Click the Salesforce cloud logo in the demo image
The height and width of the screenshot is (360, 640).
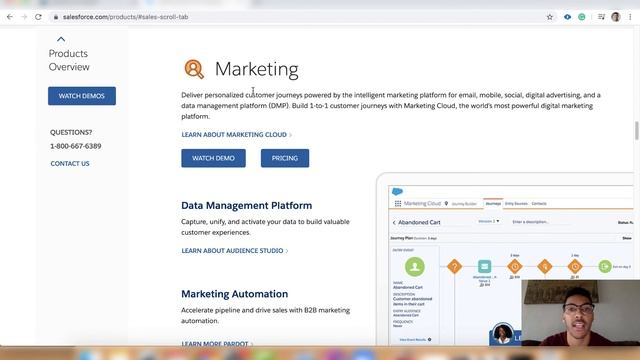[397, 191]
